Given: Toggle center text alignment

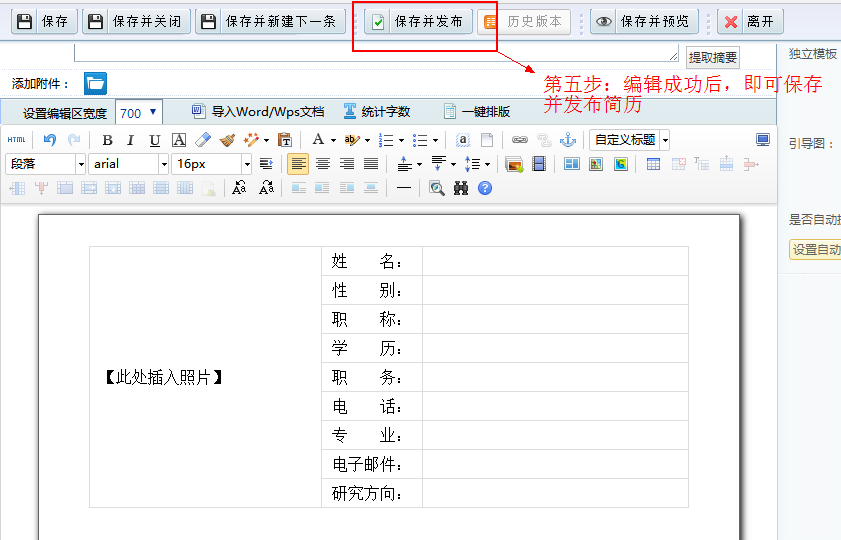Looking at the screenshot, I should click(322, 164).
